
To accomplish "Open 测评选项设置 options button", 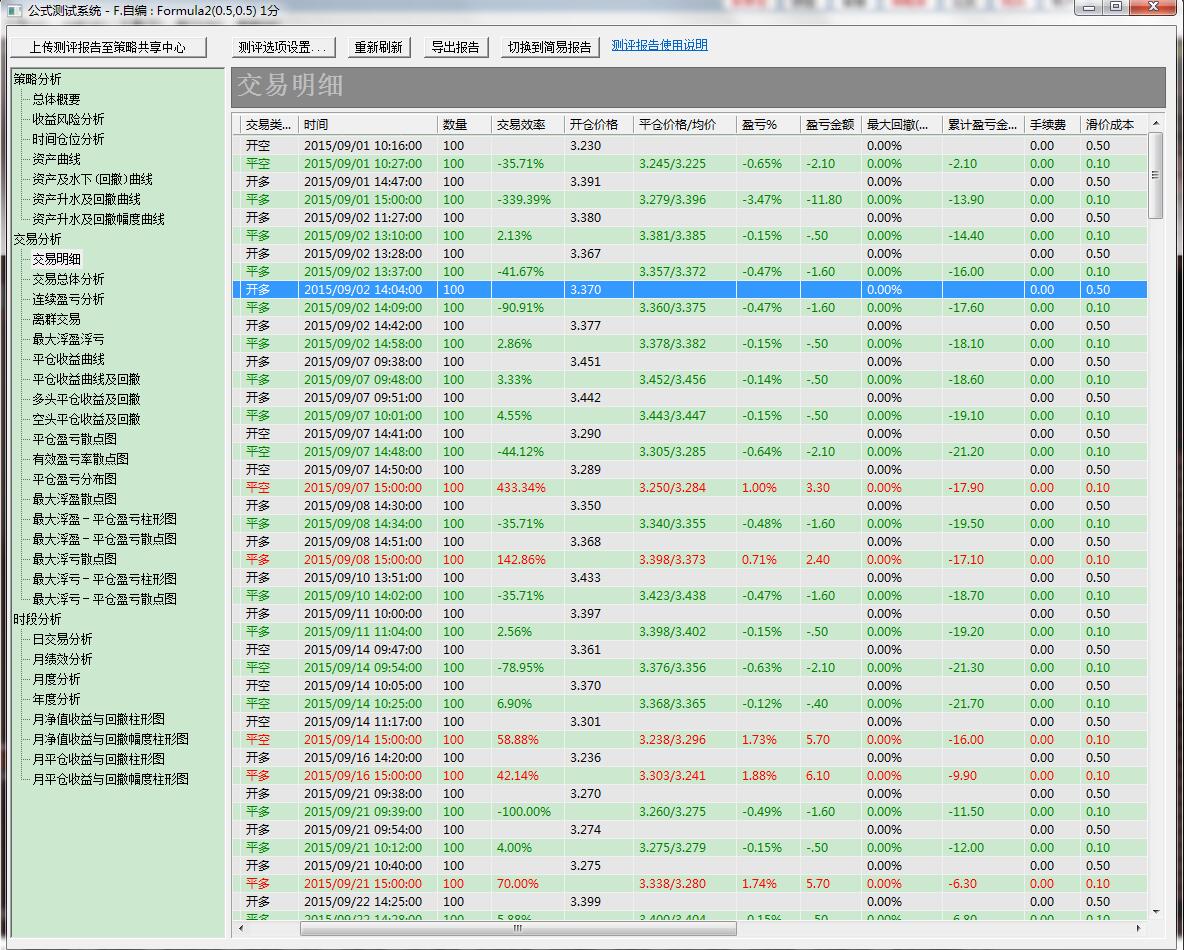I will (x=282, y=47).
